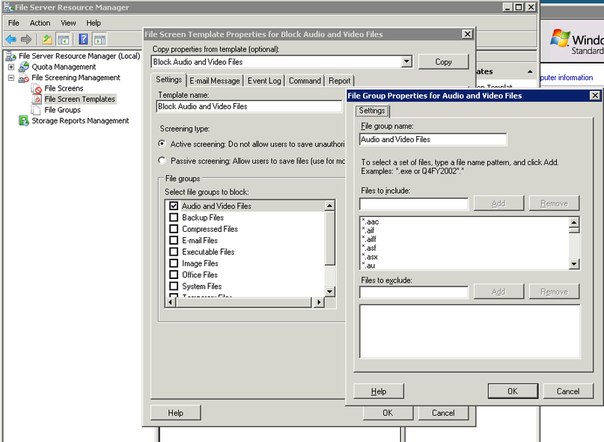Click the computer information link
The width and height of the screenshot is (604, 442).
[x=567, y=77]
